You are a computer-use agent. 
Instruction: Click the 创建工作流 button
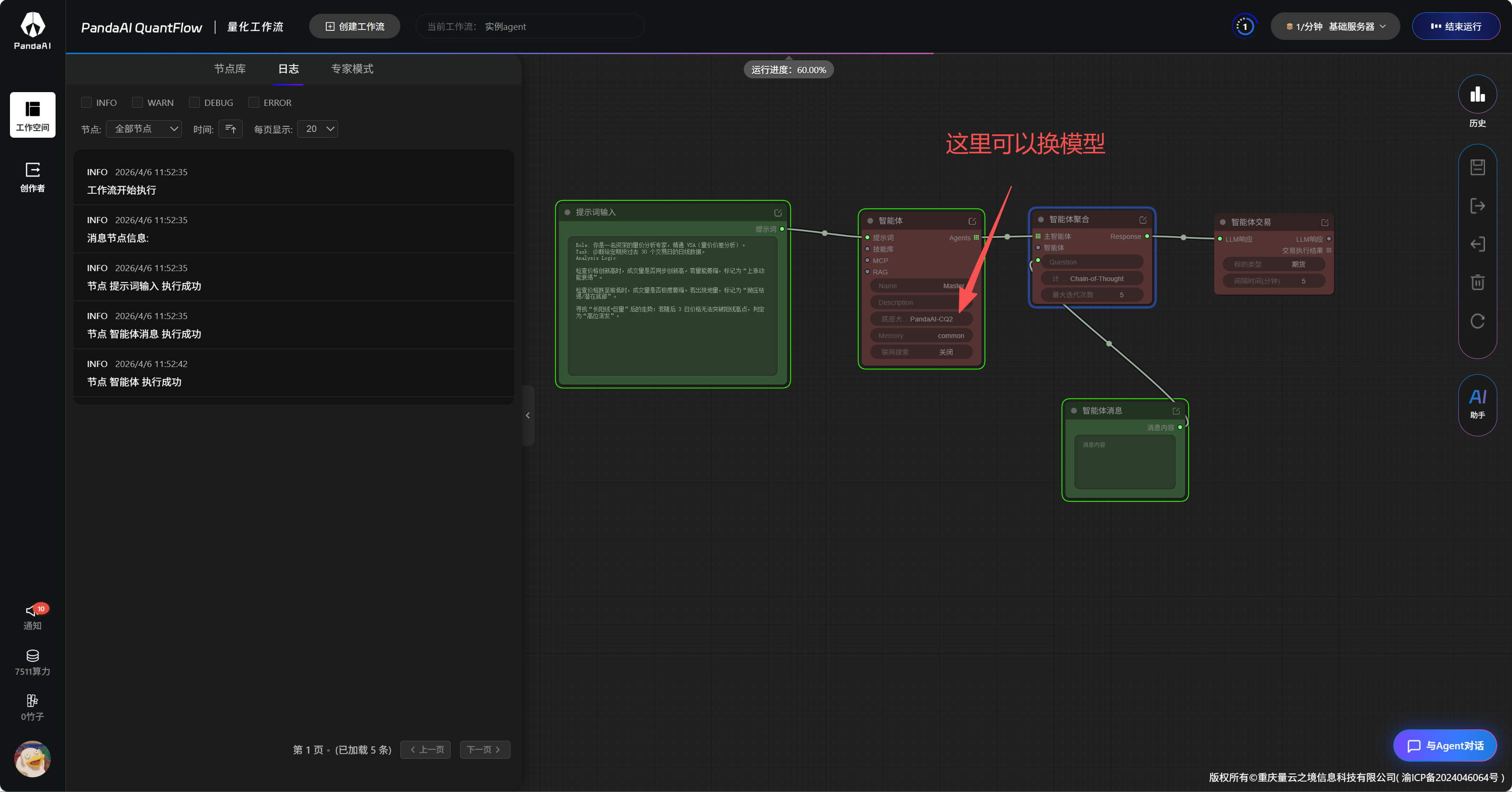point(355,27)
